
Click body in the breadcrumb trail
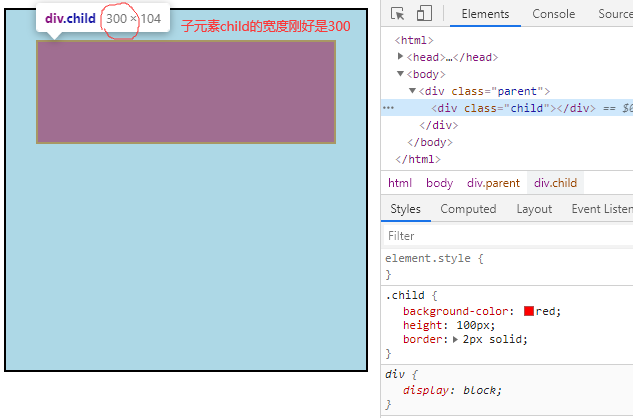(x=439, y=183)
